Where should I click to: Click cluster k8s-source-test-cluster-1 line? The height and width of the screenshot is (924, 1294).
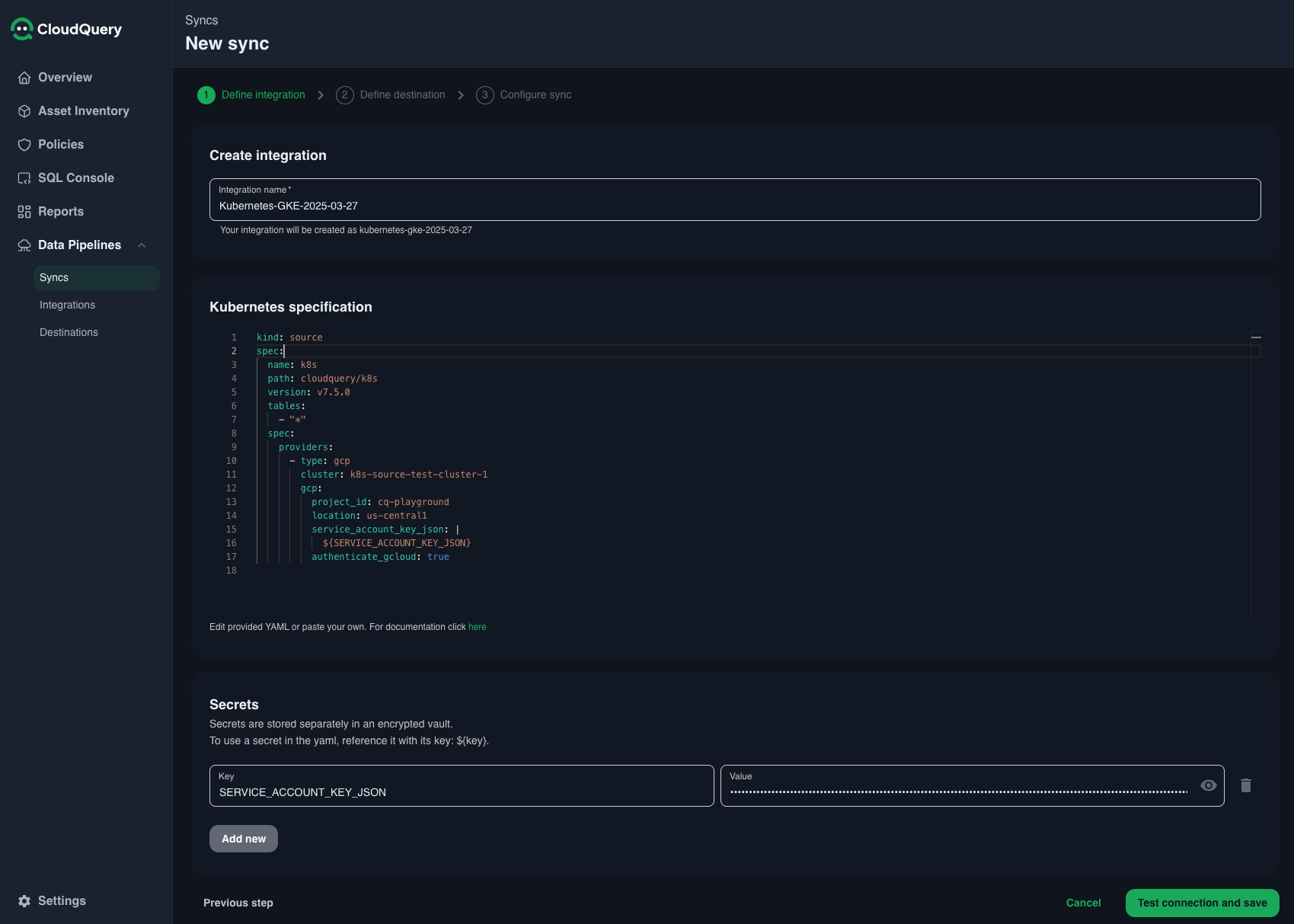tap(395, 475)
